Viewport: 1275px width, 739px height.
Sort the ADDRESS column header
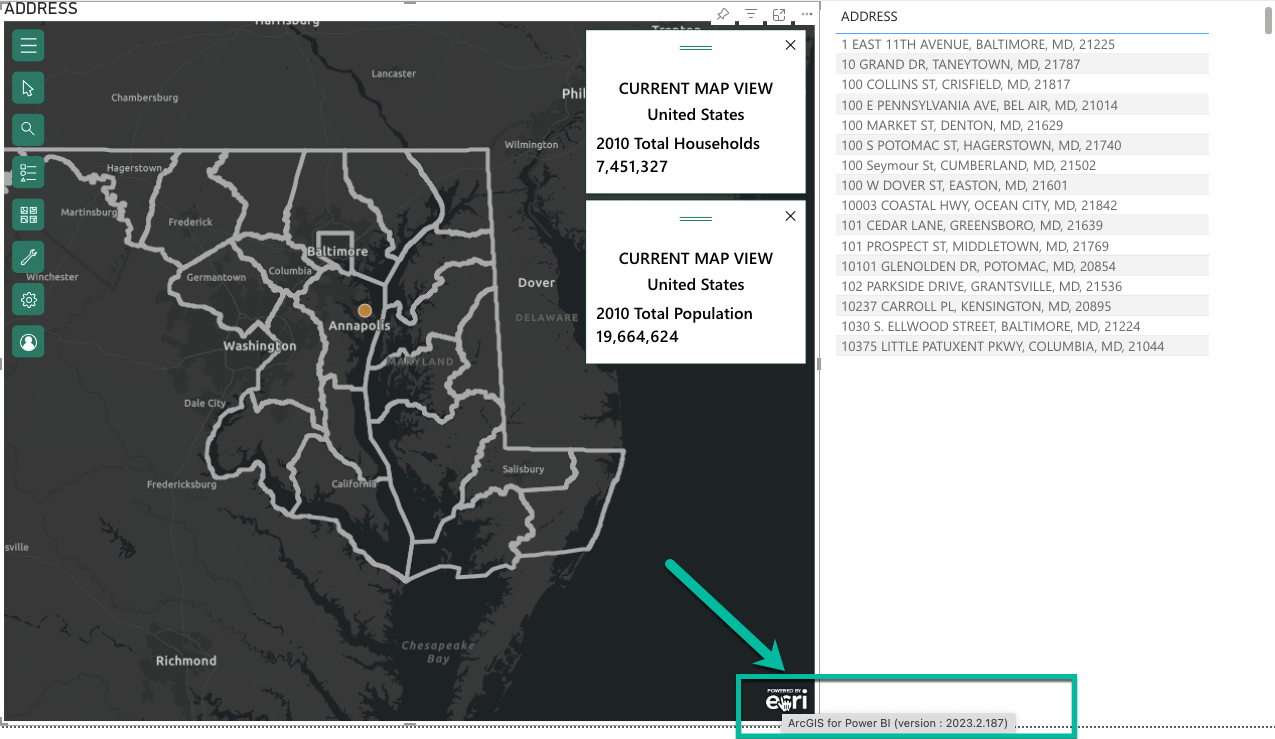click(867, 16)
